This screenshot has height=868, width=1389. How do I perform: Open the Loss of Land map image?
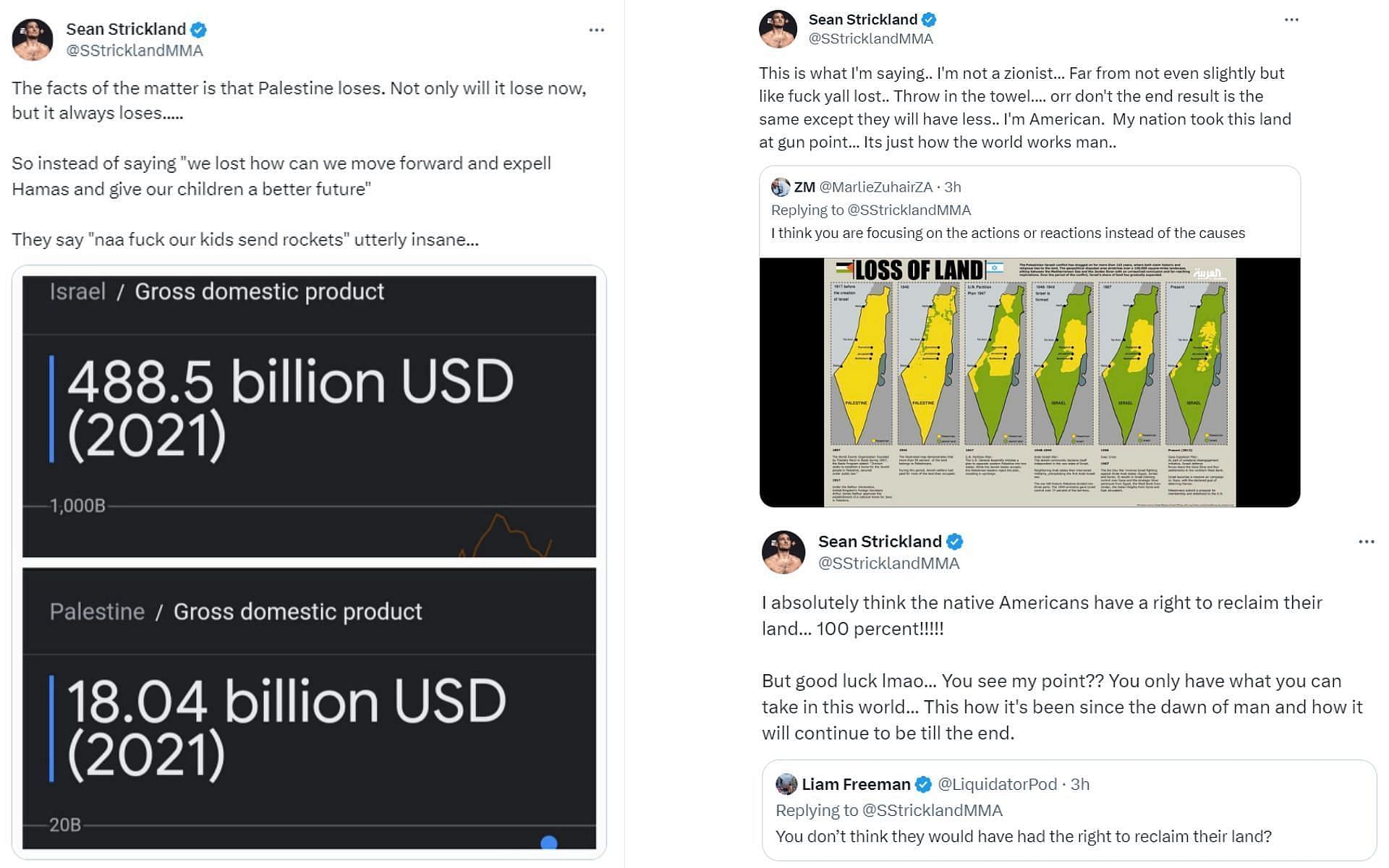coord(1029,382)
